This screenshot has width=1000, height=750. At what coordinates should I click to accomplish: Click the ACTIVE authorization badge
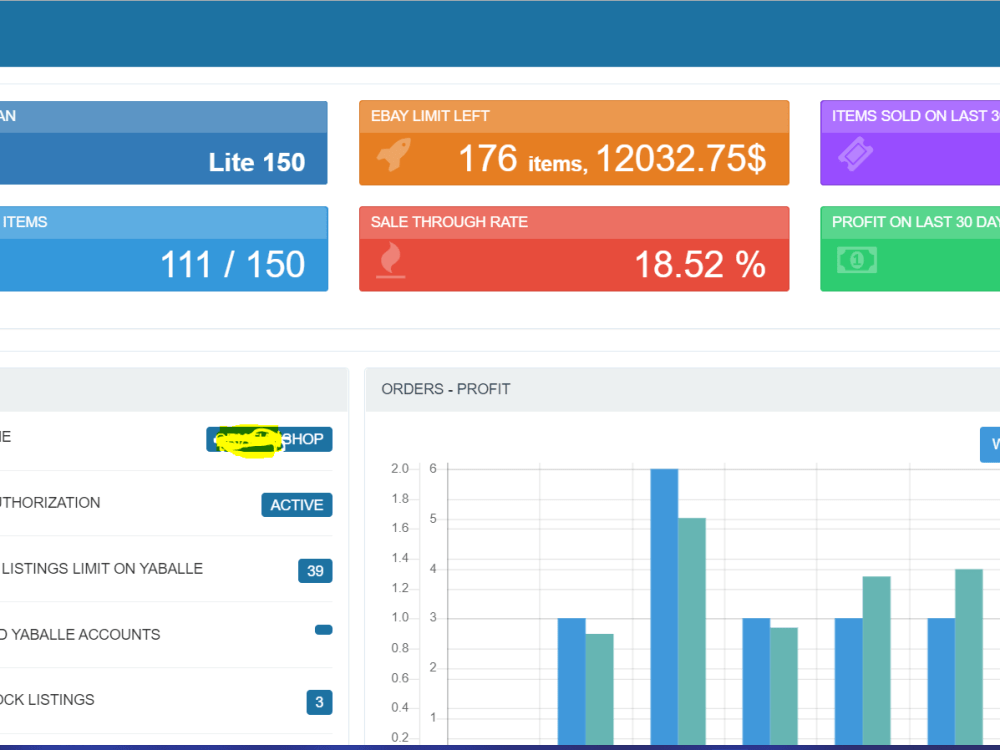[x=297, y=505]
